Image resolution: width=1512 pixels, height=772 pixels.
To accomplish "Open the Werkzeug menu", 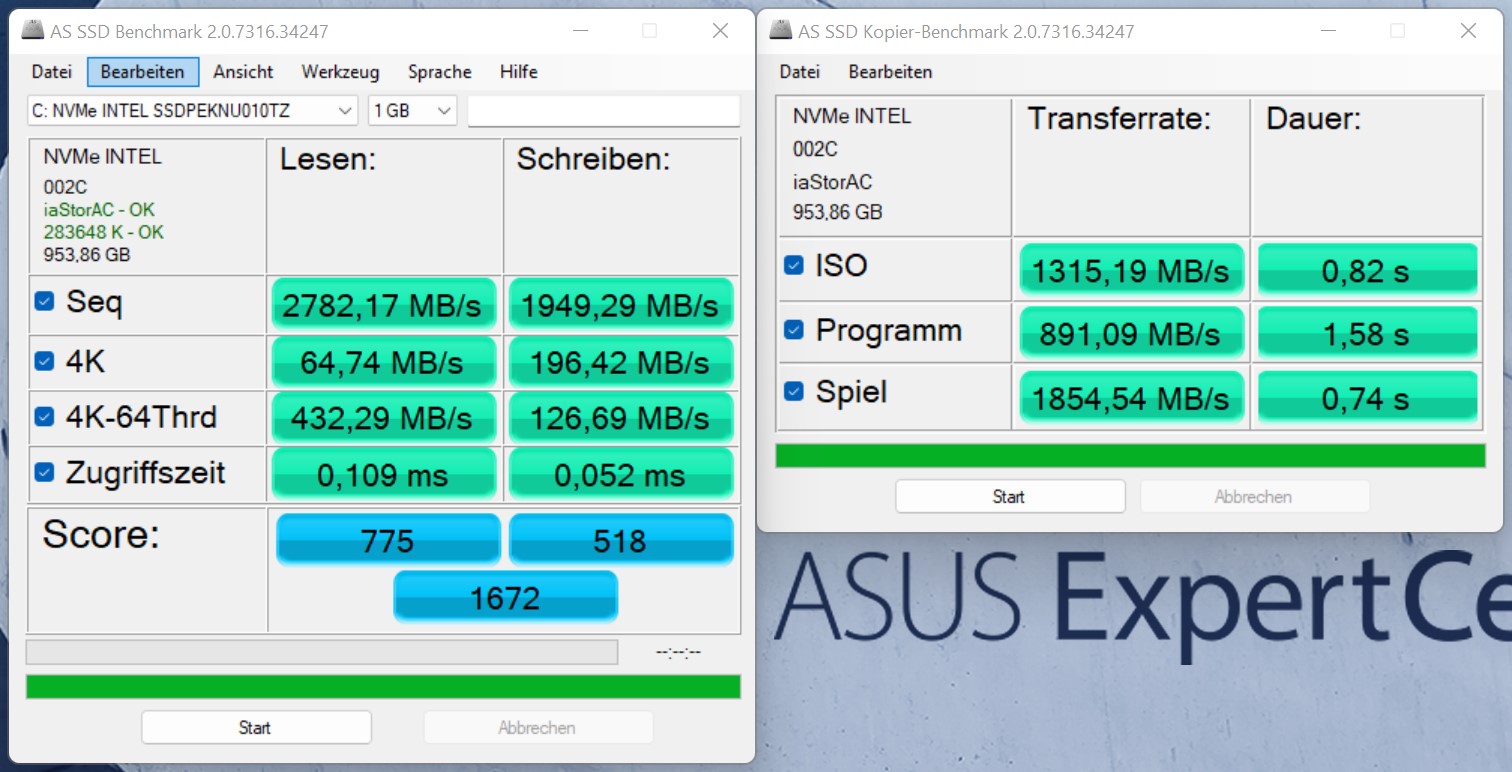I will [340, 72].
